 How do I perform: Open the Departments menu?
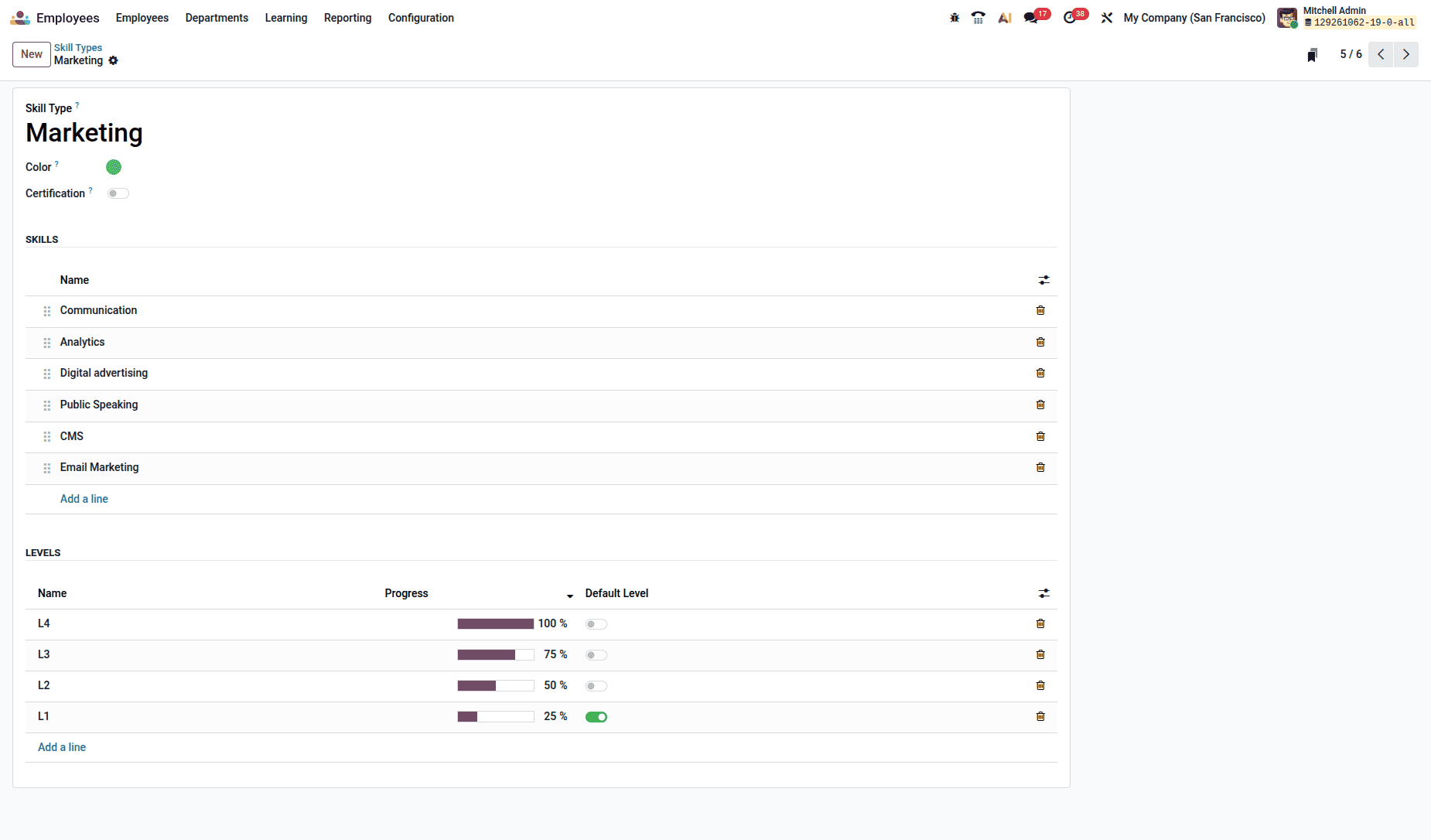click(217, 18)
